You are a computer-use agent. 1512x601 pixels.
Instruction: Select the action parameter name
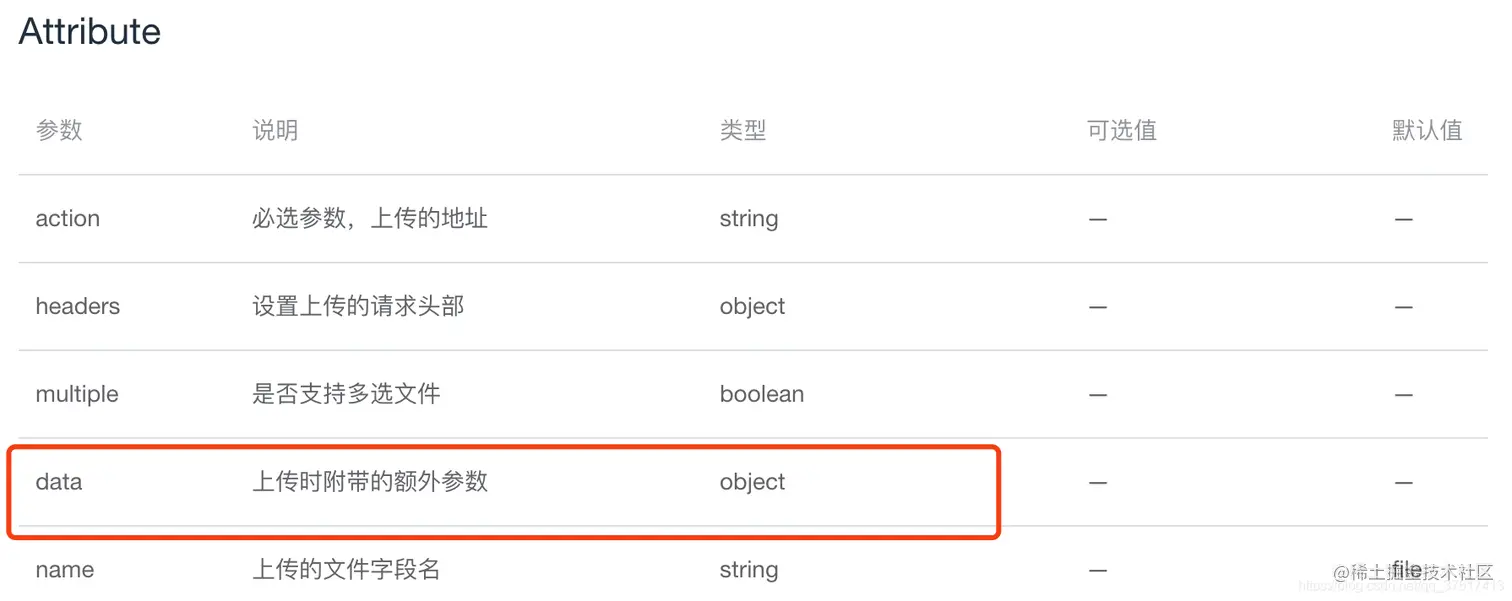[68, 219]
